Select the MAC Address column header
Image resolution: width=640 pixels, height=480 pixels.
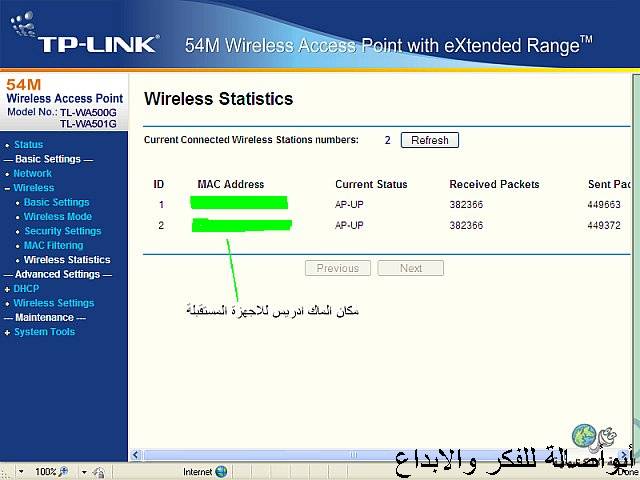click(x=231, y=184)
